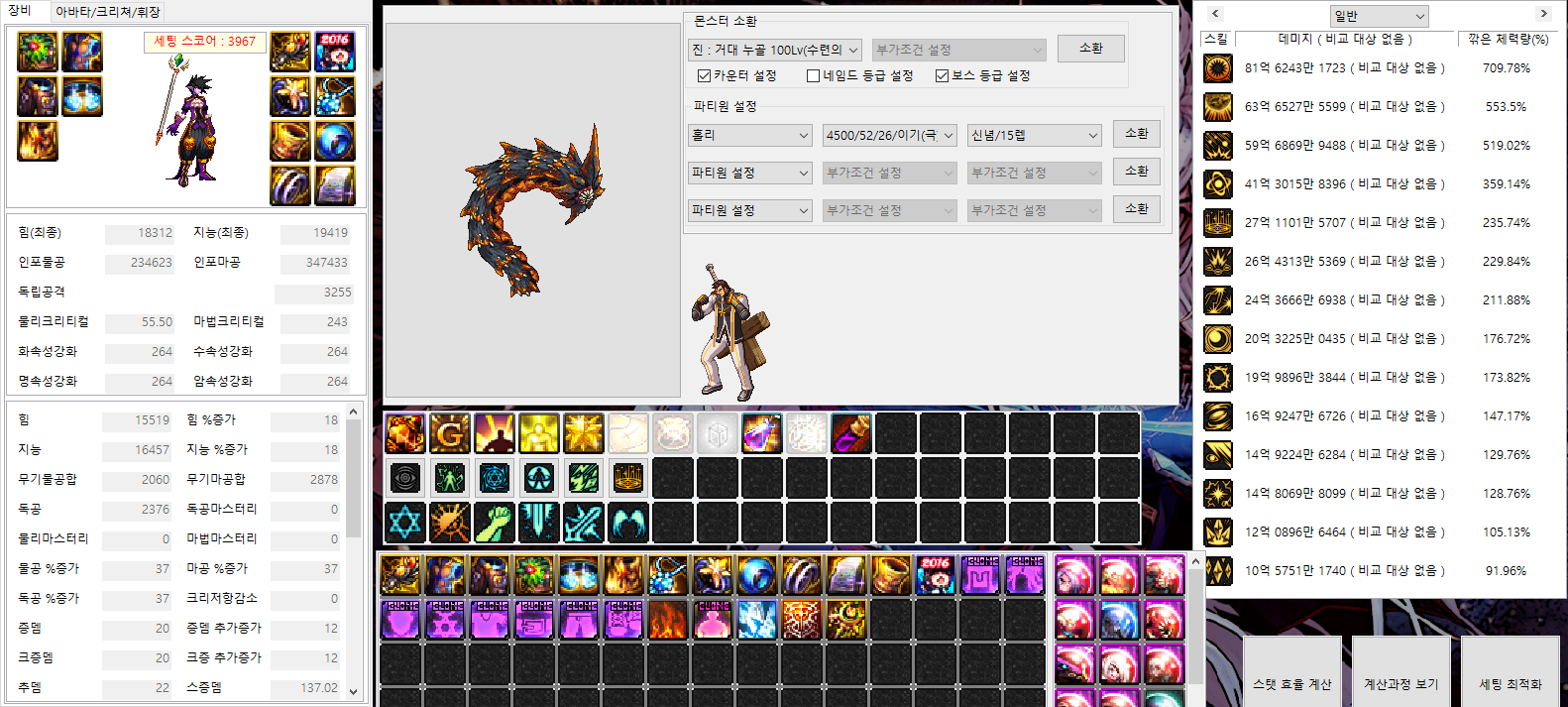This screenshot has width=1568, height=707.
Task: Click top damage skill icon at 709.78%
Action: [x=1217, y=68]
